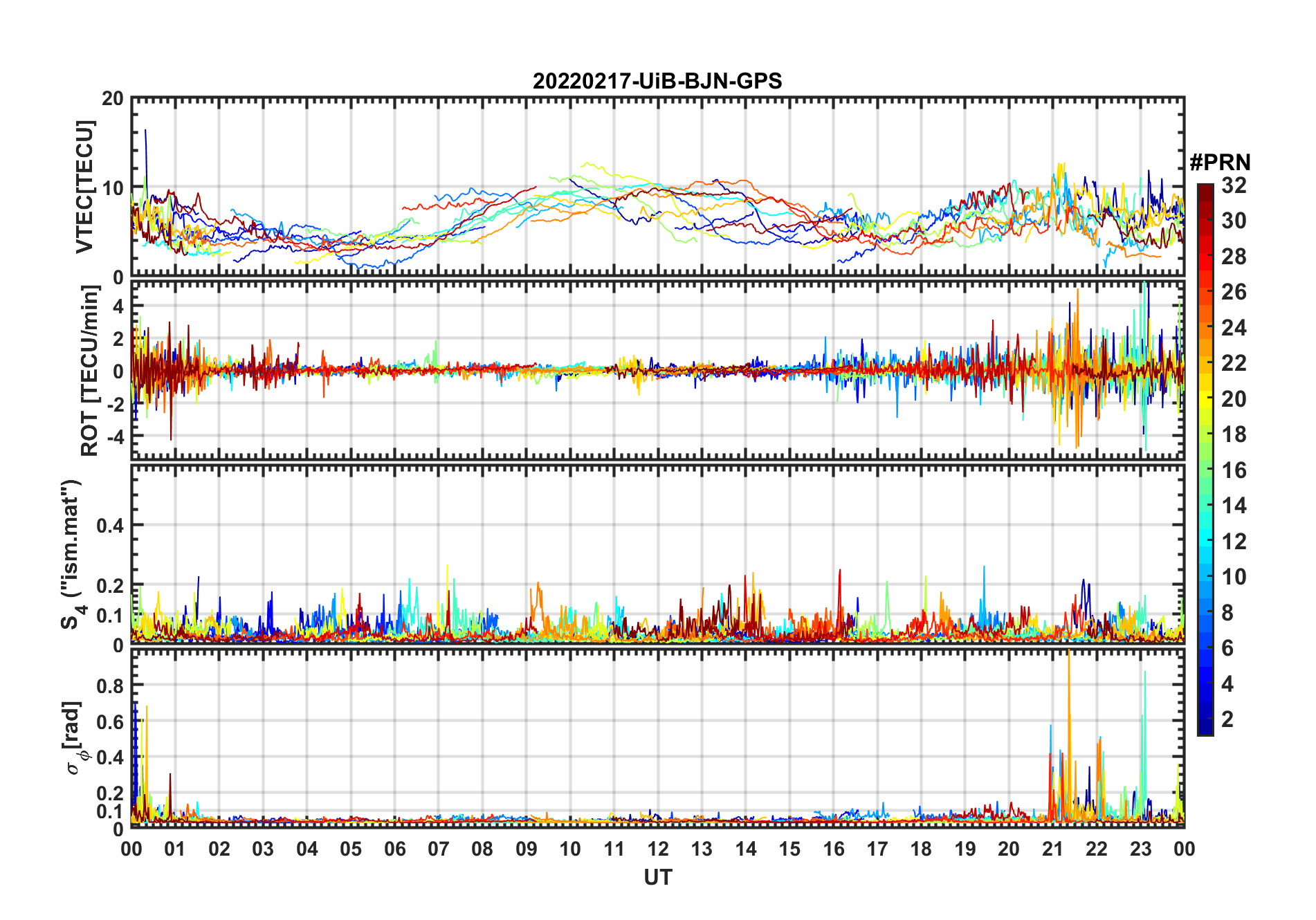Click the dark blue VTEC spike near 00 UT

(145, 156)
